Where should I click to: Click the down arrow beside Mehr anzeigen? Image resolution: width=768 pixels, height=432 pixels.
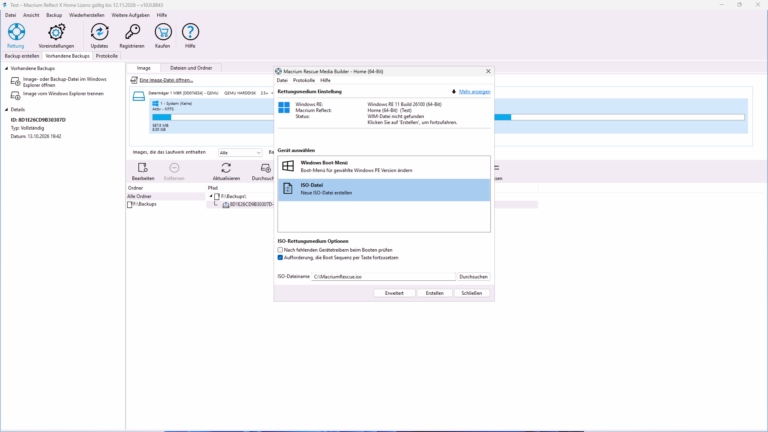click(454, 92)
